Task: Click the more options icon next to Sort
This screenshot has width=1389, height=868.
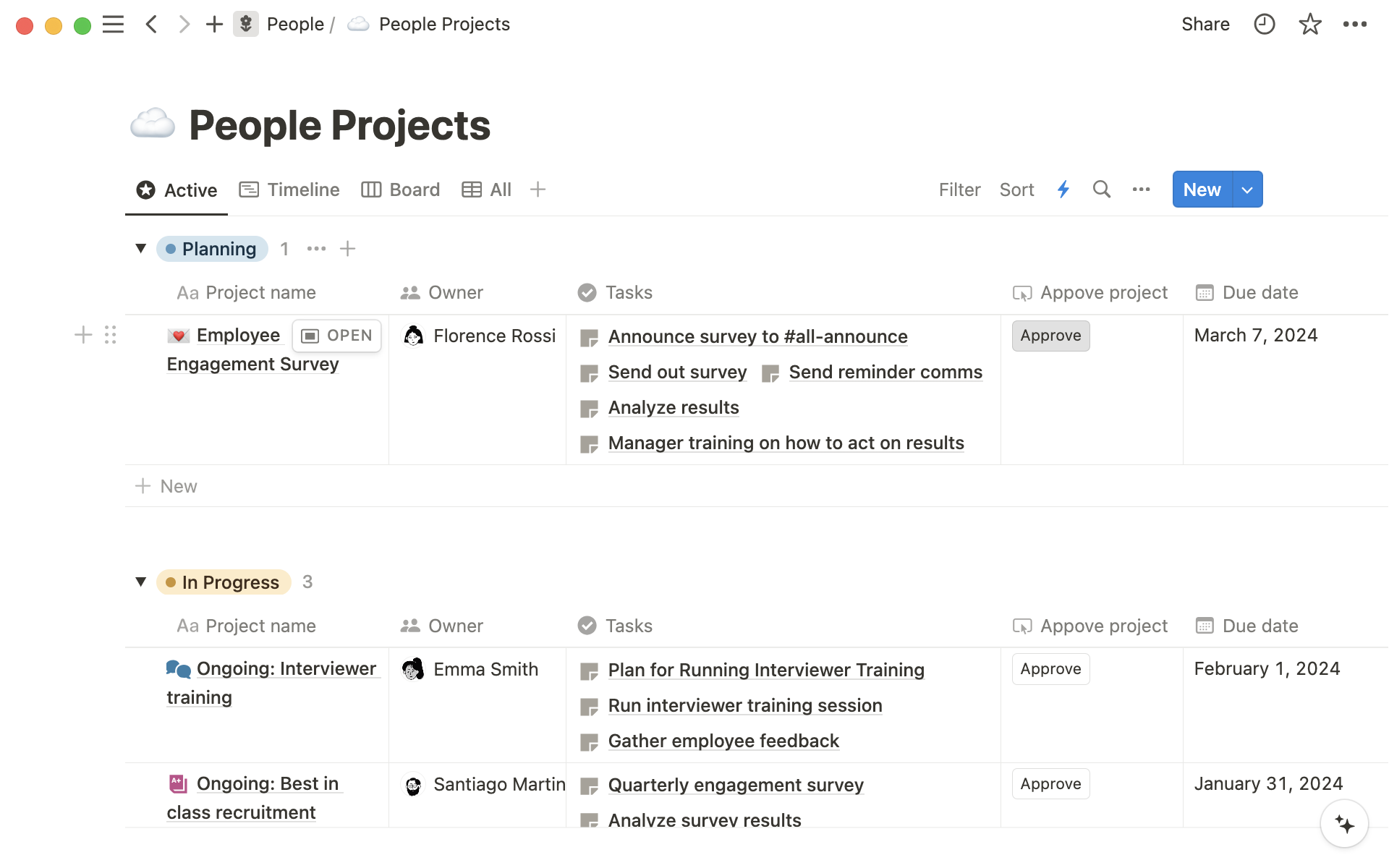Action: [x=1140, y=189]
